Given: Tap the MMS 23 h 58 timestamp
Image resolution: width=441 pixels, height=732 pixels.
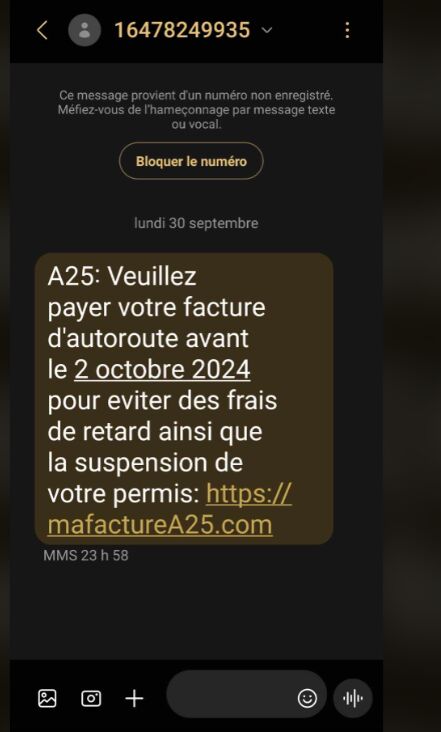Looking at the screenshot, I should coord(86,556).
